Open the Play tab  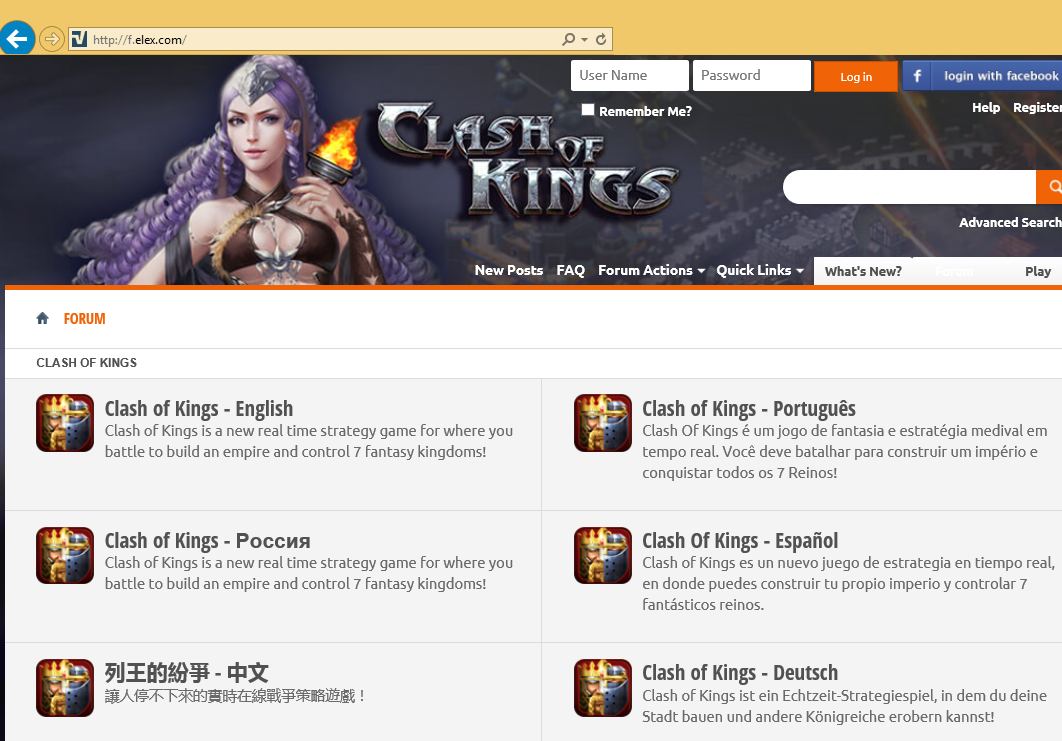click(x=1038, y=272)
